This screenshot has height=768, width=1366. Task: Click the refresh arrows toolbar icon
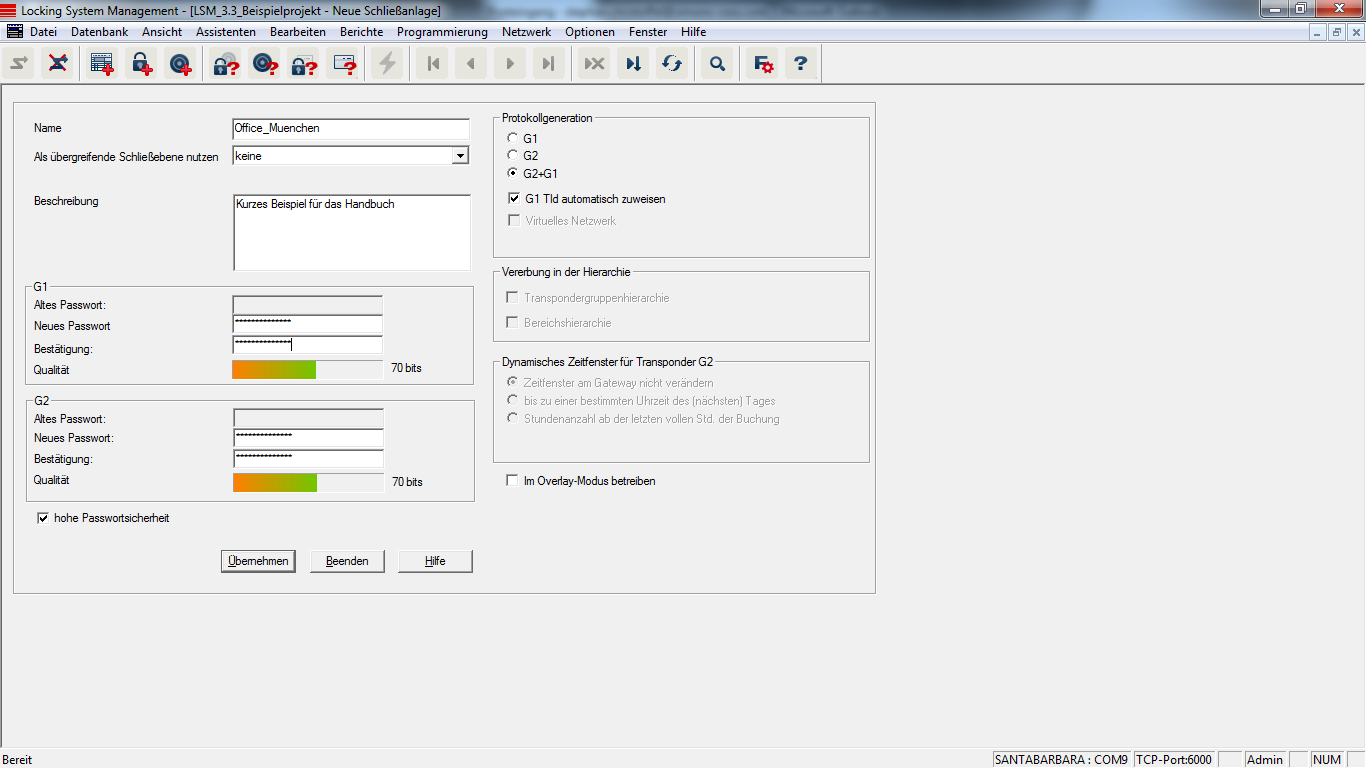click(x=672, y=64)
